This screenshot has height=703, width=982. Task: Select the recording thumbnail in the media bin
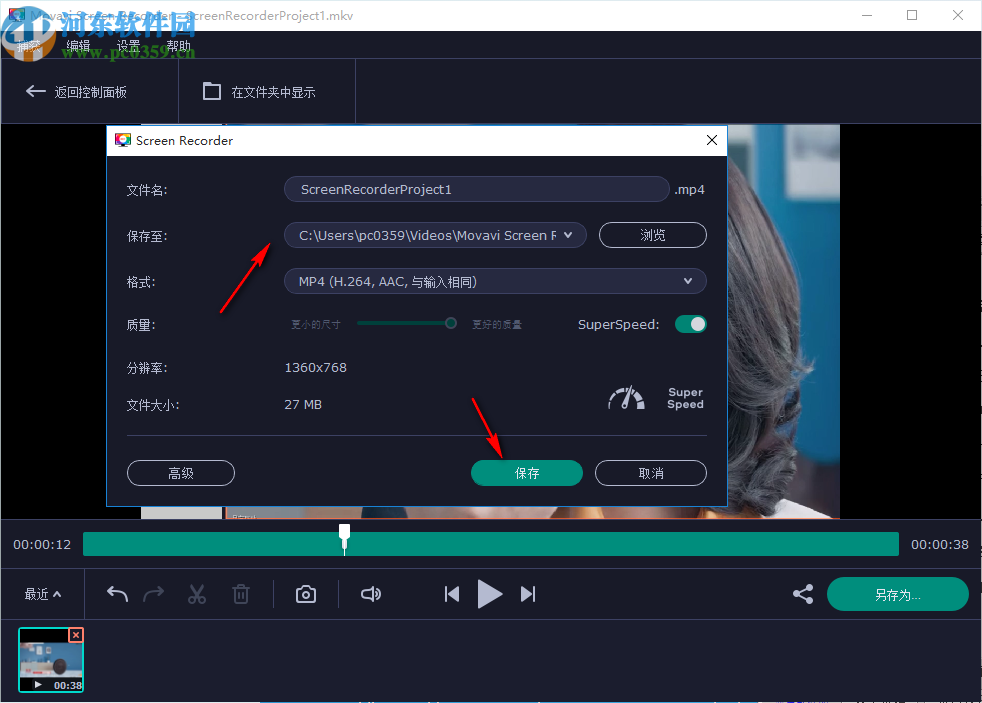pos(50,659)
